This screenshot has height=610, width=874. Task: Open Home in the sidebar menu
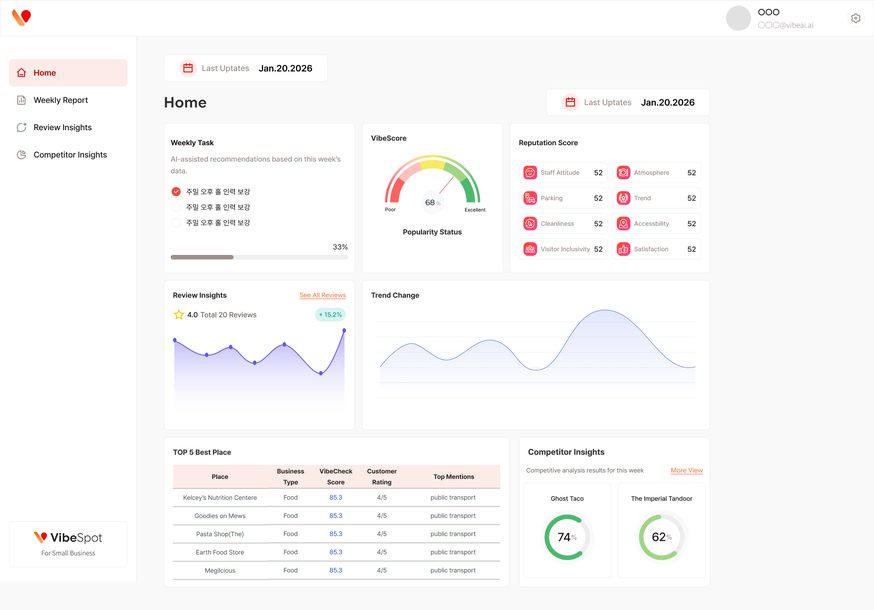coord(68,72)
